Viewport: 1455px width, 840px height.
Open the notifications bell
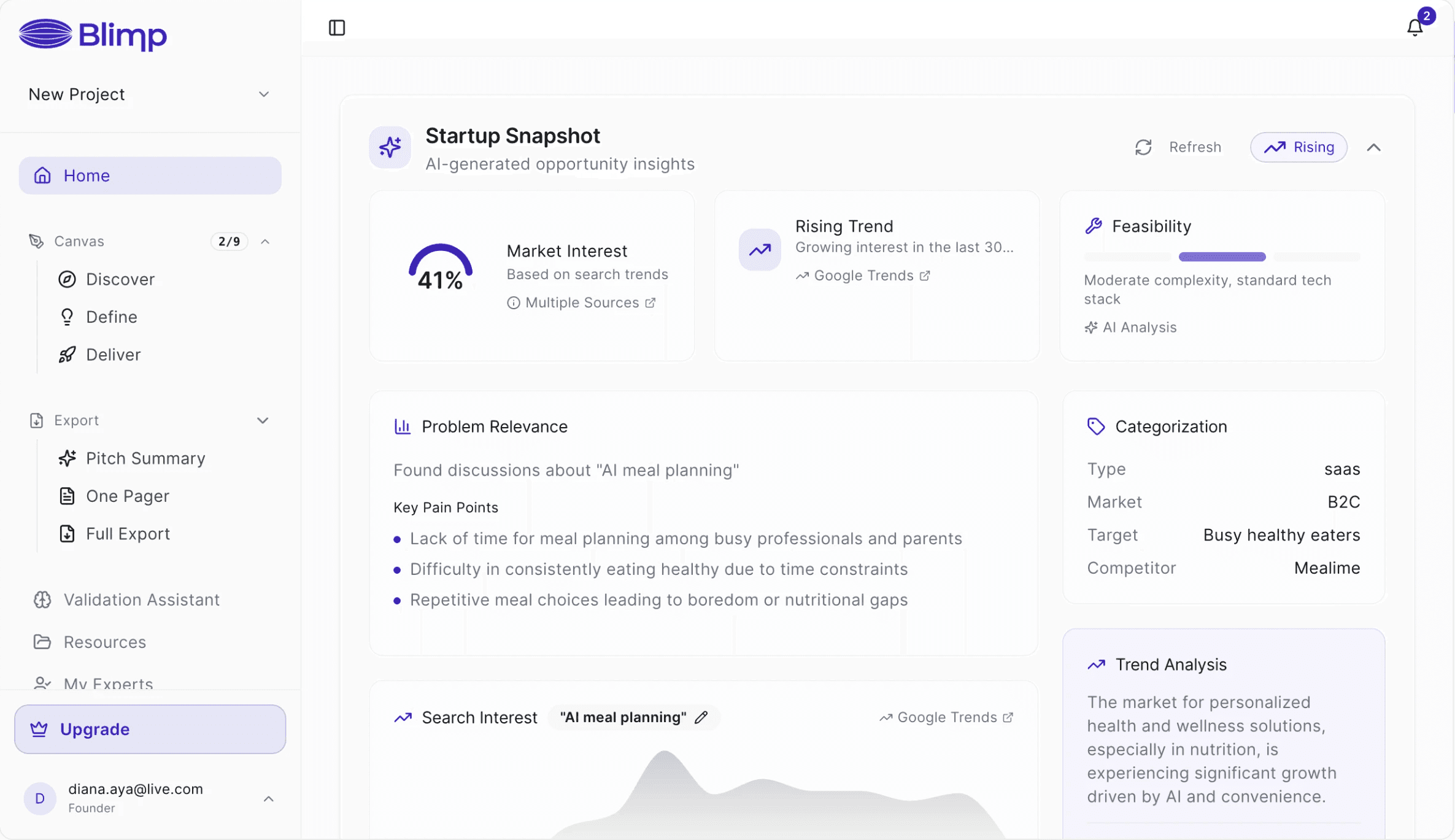pos(1414,28)
